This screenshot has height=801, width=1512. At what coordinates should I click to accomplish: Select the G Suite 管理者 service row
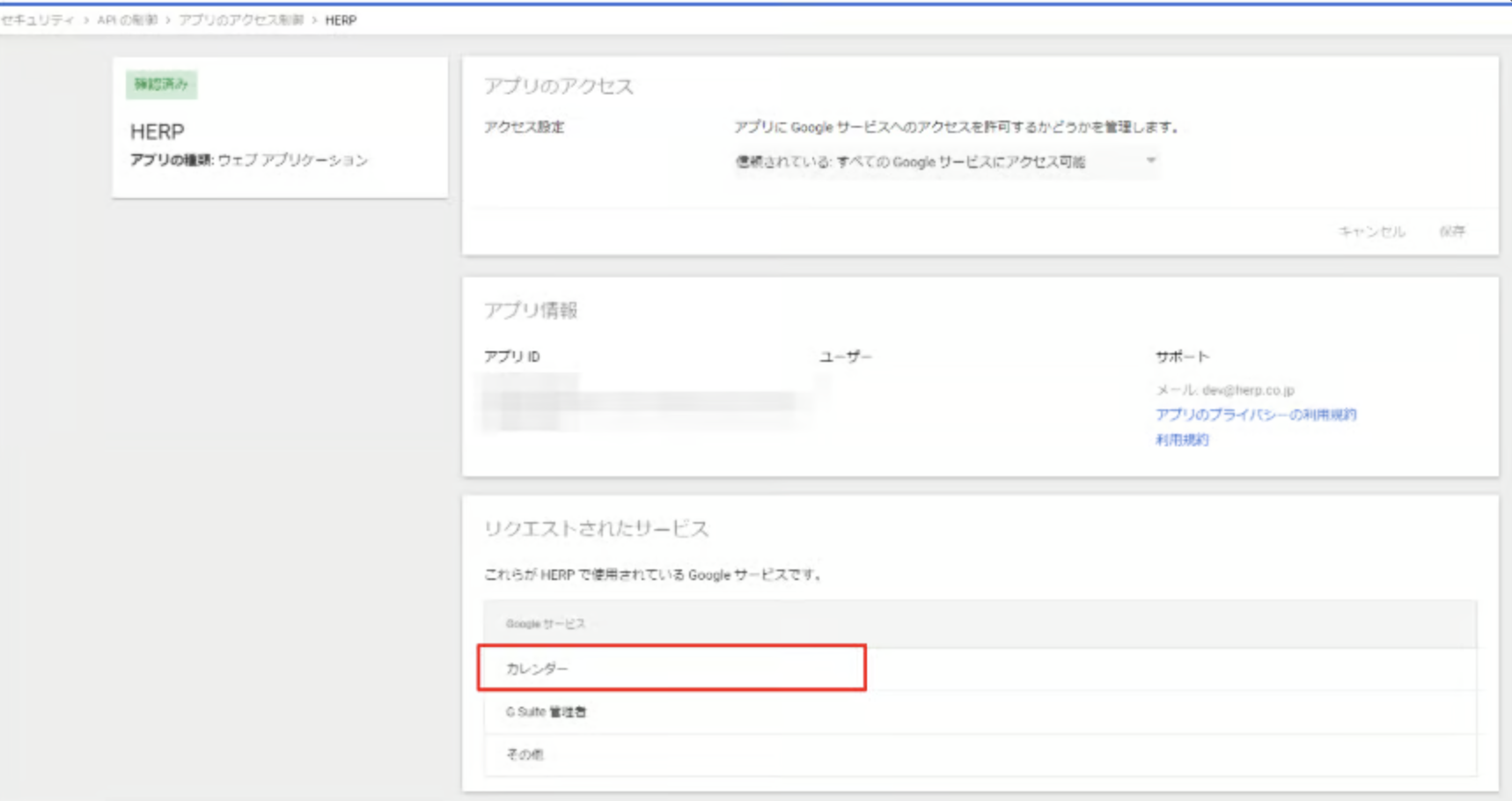tap(546, 712)
